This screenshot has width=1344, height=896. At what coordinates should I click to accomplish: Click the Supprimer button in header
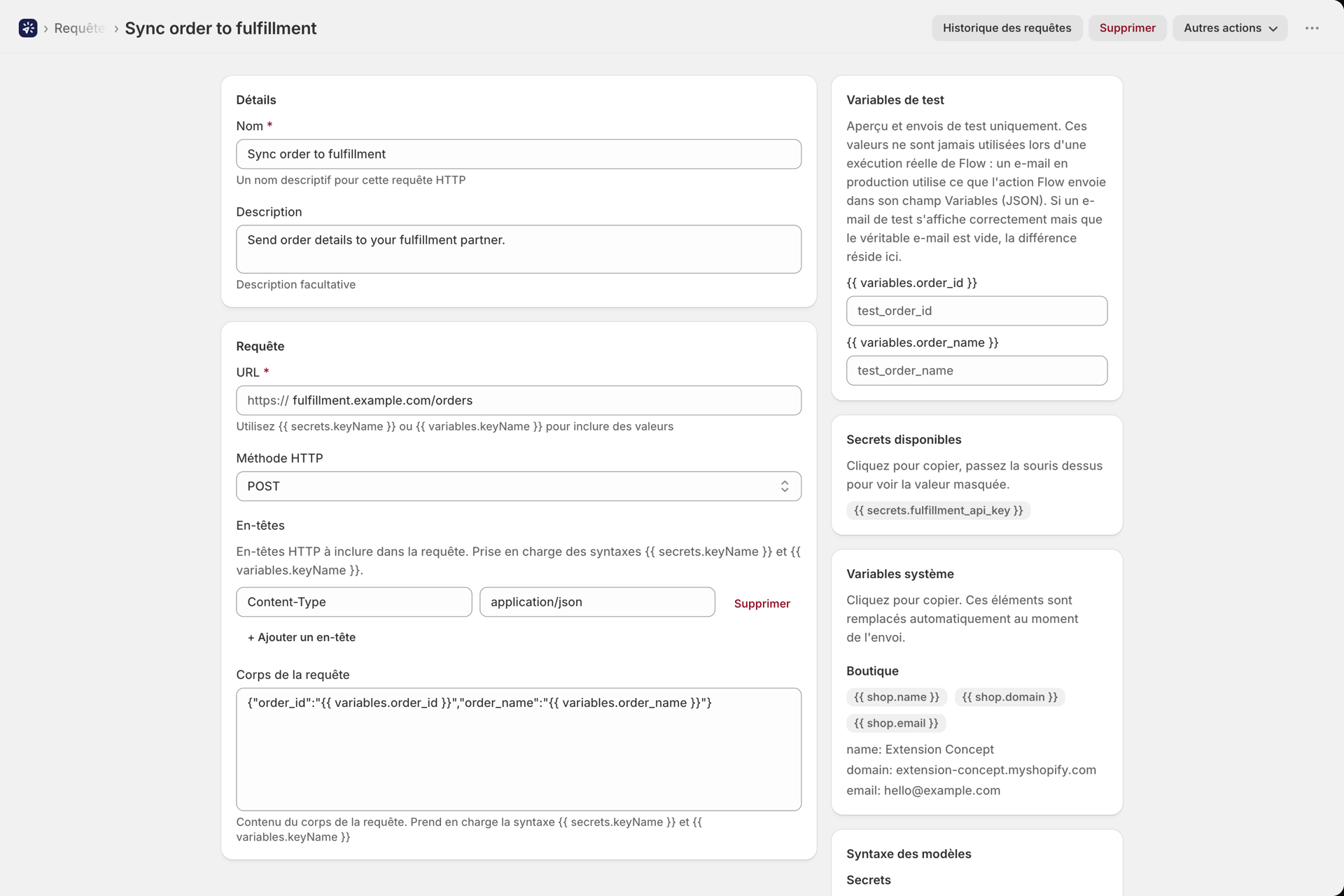pos(1127,28)
